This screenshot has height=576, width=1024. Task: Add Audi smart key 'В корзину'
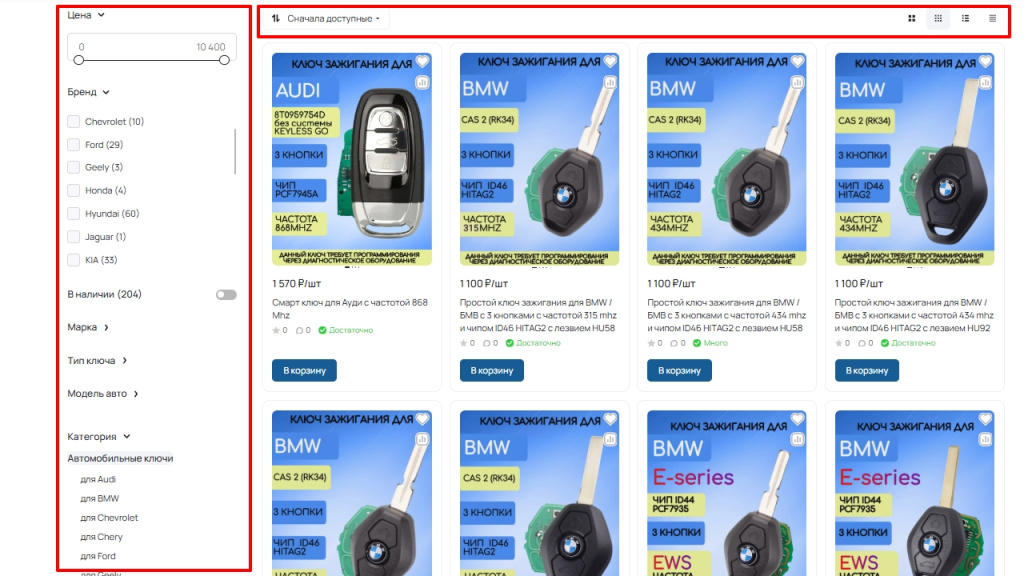click(304, 370)
